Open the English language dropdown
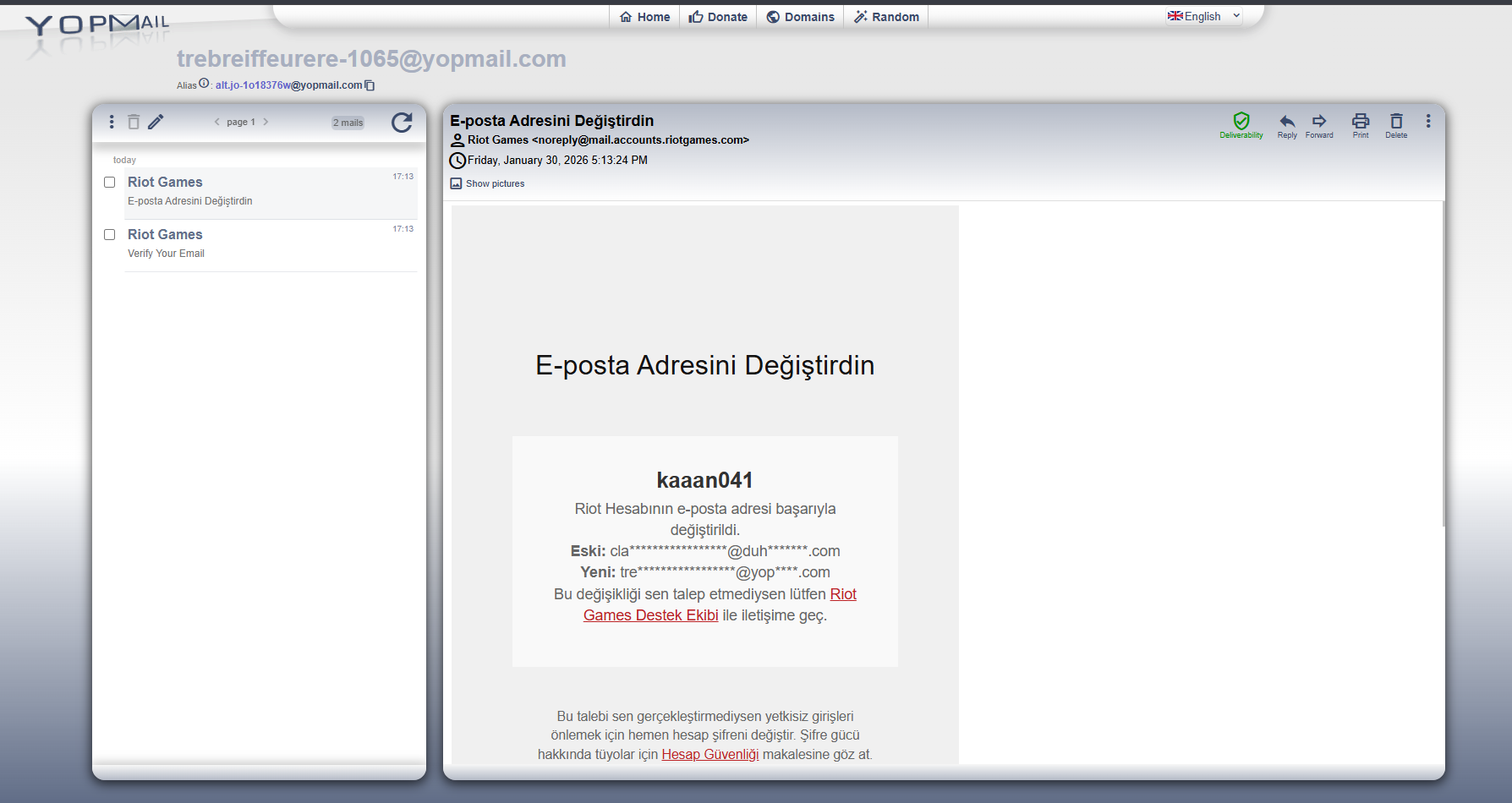Image resolution: width=1512 pixels, height=803 pixels. tap(1204, 16)
